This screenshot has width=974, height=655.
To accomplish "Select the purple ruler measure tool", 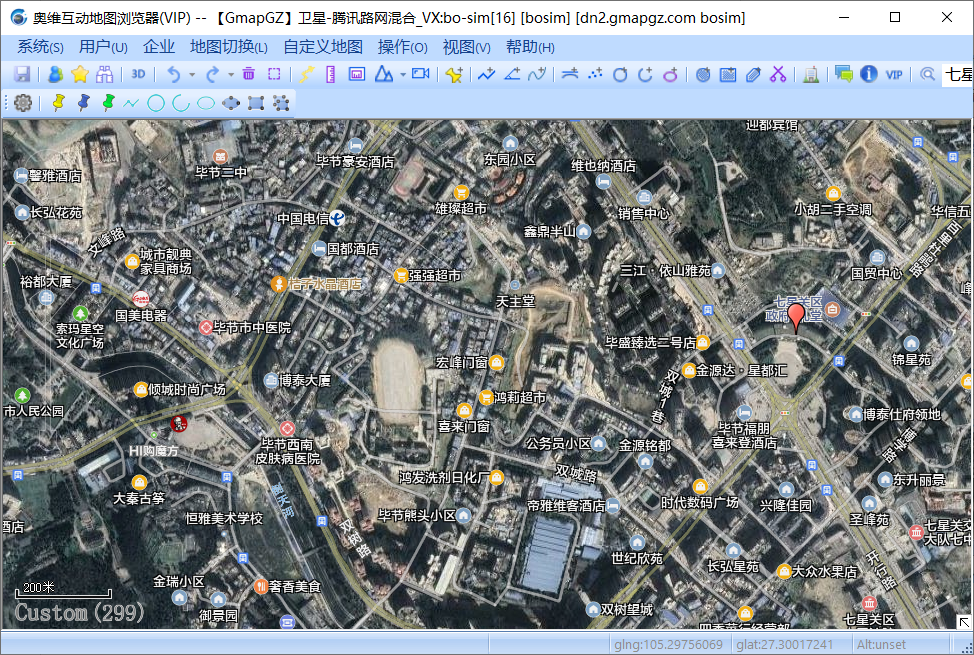I will [x=330, y=75].
